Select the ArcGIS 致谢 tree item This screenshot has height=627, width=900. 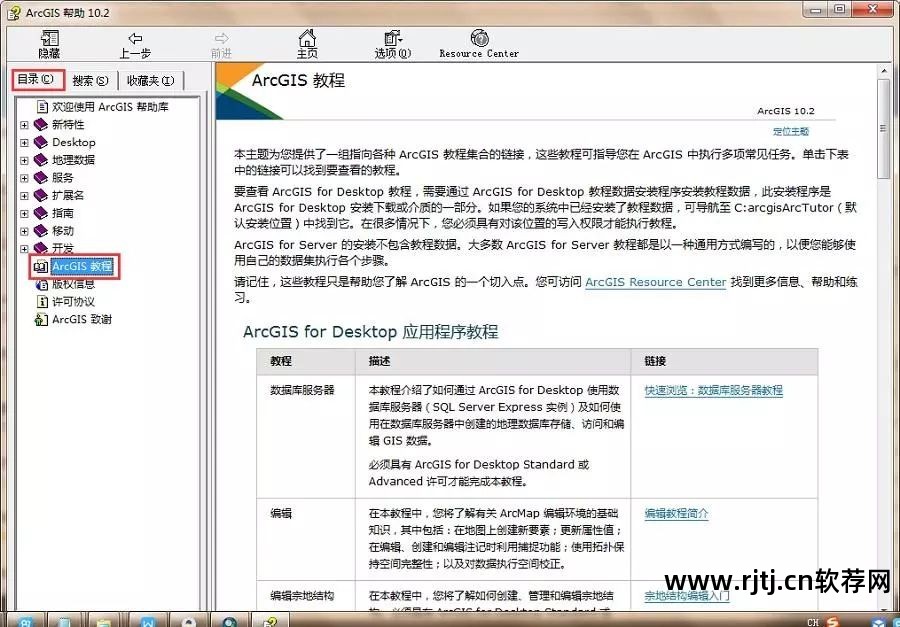coord(82,320)
